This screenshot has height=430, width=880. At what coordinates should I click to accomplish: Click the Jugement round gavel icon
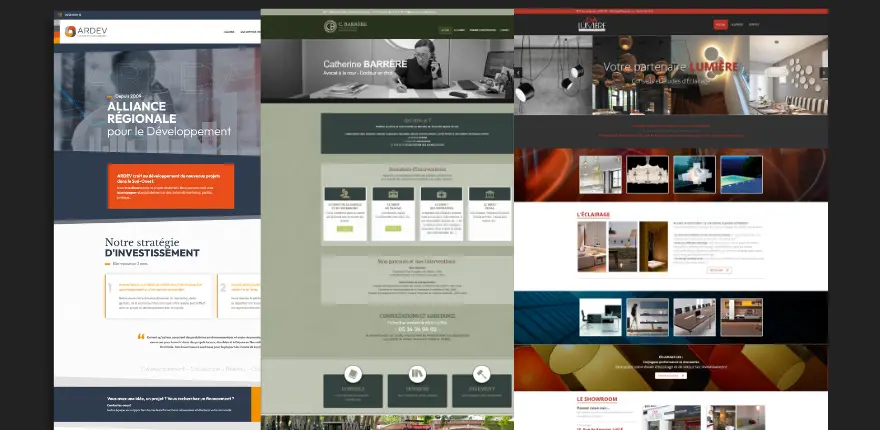[482, 374]
